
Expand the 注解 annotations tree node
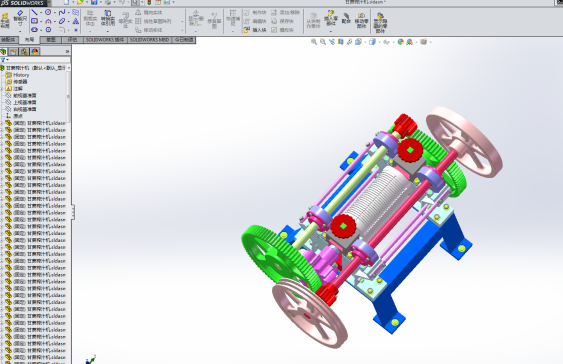coord(2,88)
